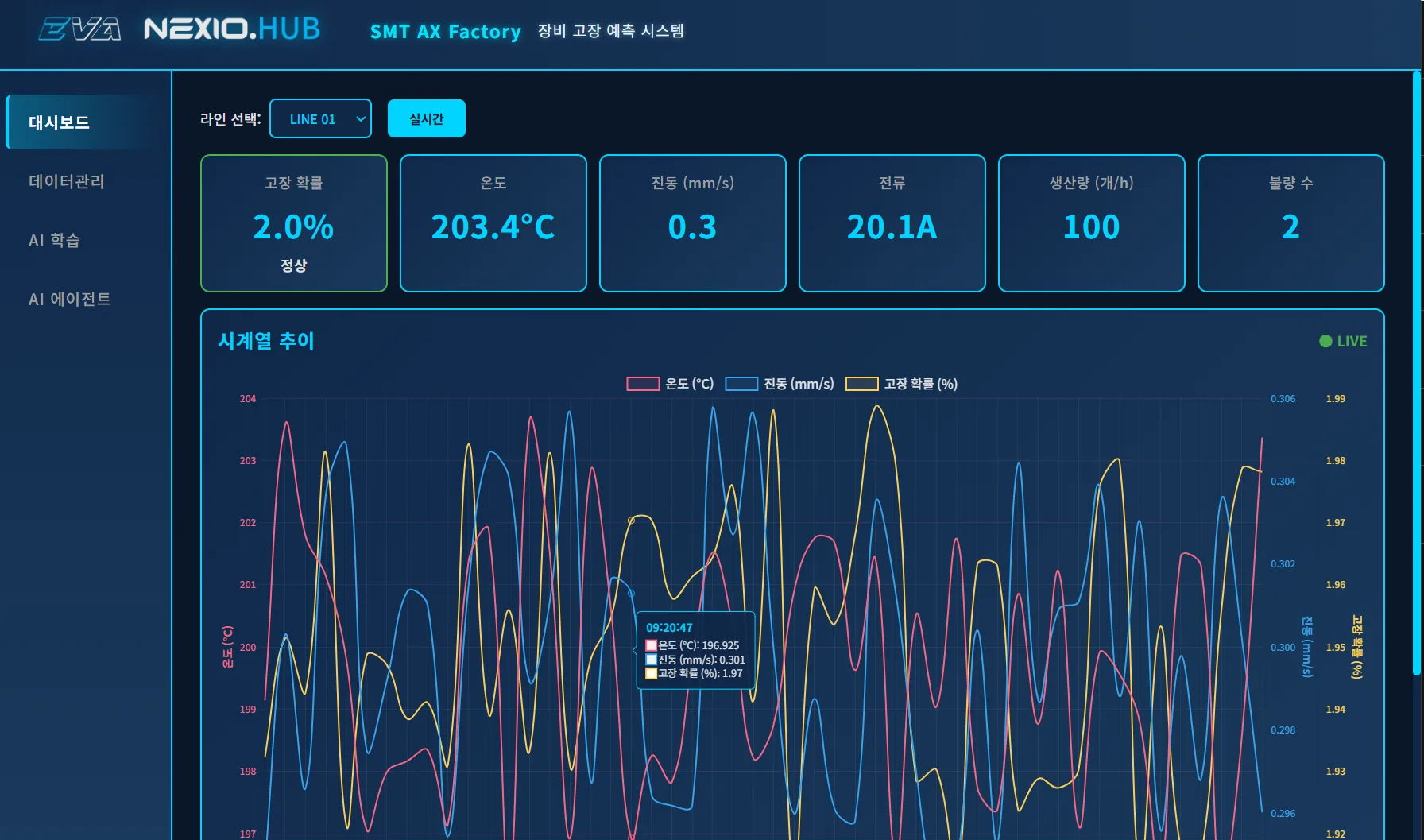The image size is (1424, 840).
Task: Toggle the 고장 확률 (%) legend series
Action: pos(901,384)
